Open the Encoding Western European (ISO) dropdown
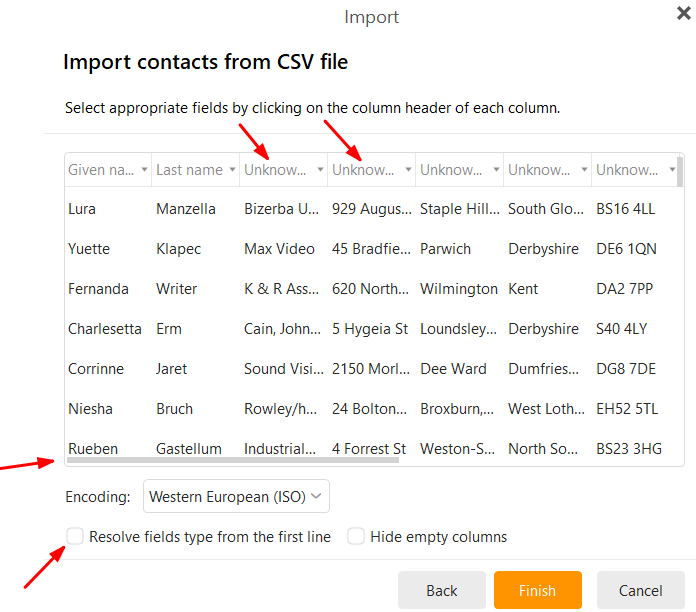This screenshot has width=696, height=612. 237,496
